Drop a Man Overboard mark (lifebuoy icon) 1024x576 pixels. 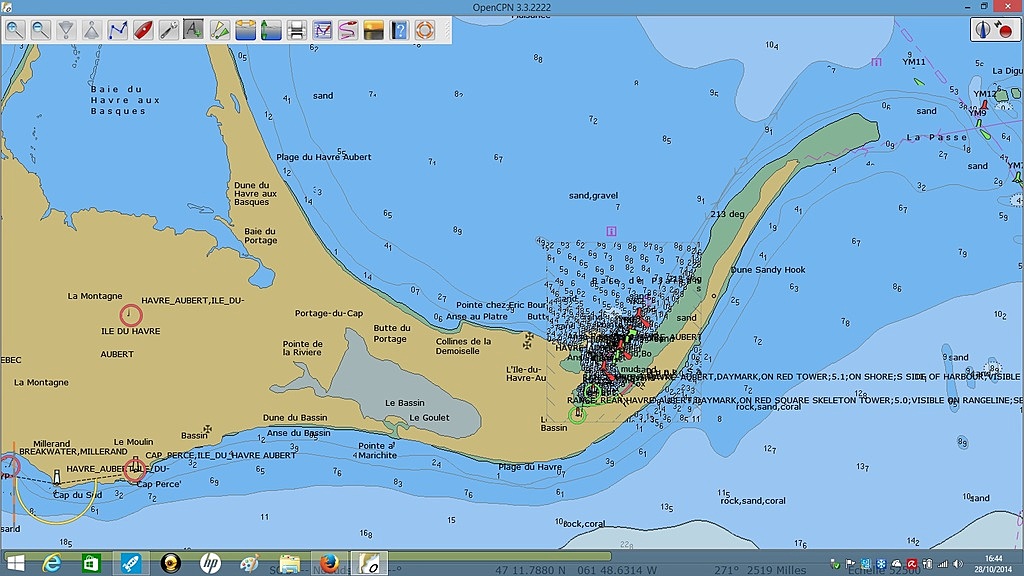[x=424, y=30]
